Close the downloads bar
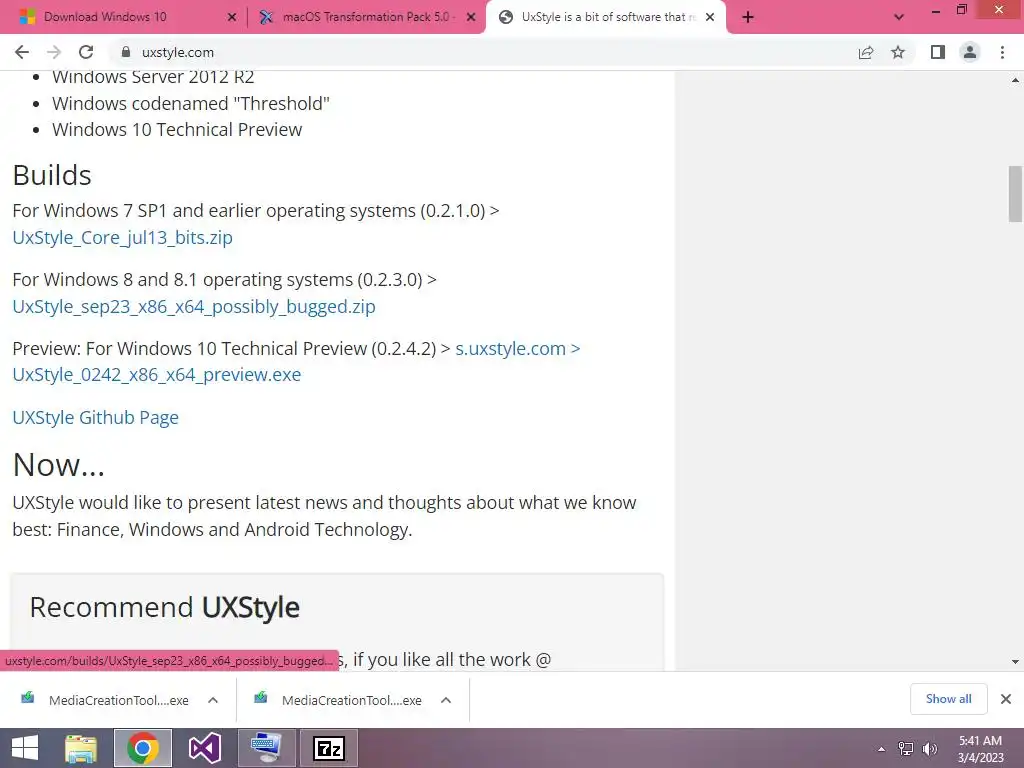The image size is (1024, 768). tap(1006, 699)
